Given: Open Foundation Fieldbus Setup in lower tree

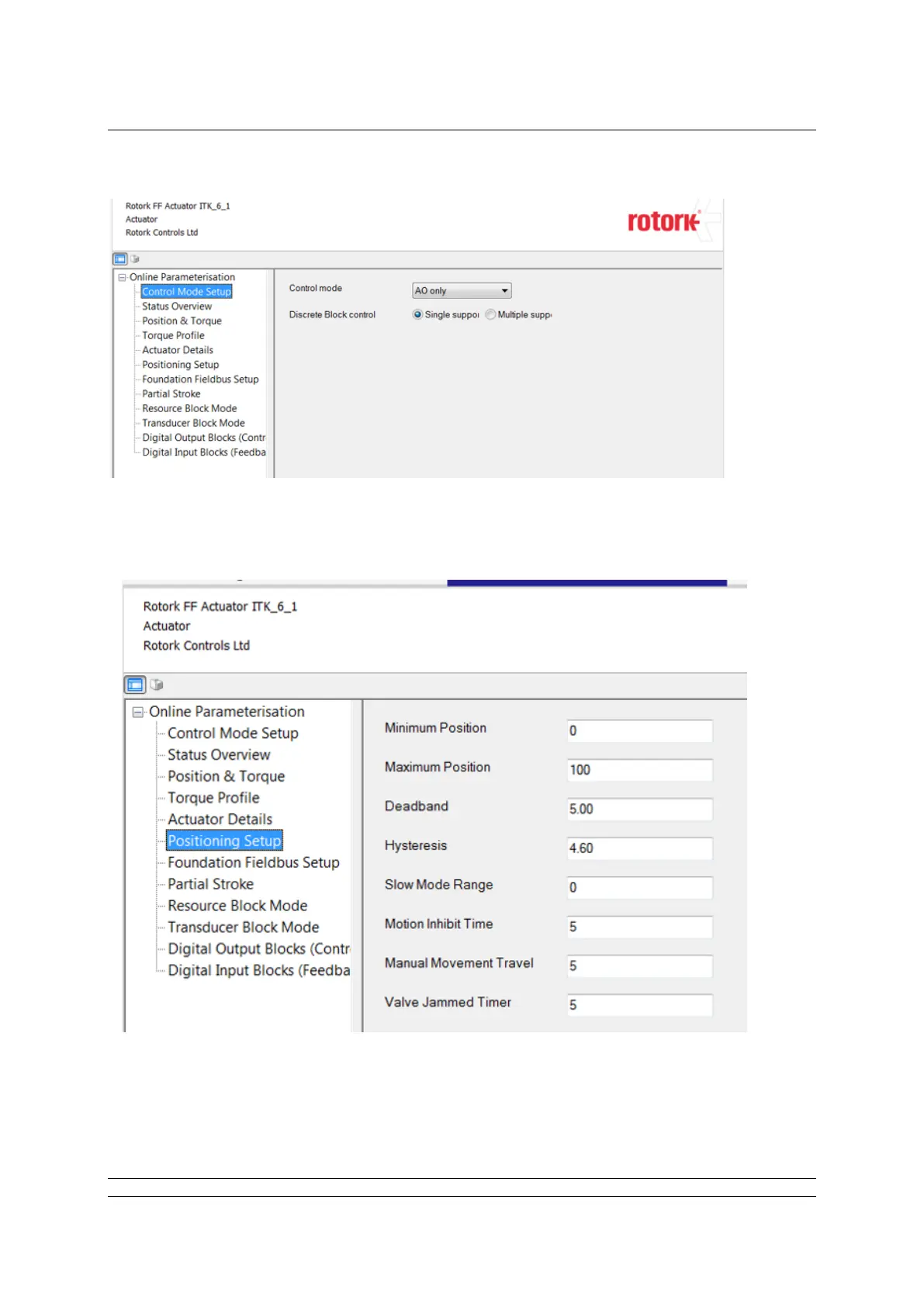Looking at the screenshot, I should [254, 863].
